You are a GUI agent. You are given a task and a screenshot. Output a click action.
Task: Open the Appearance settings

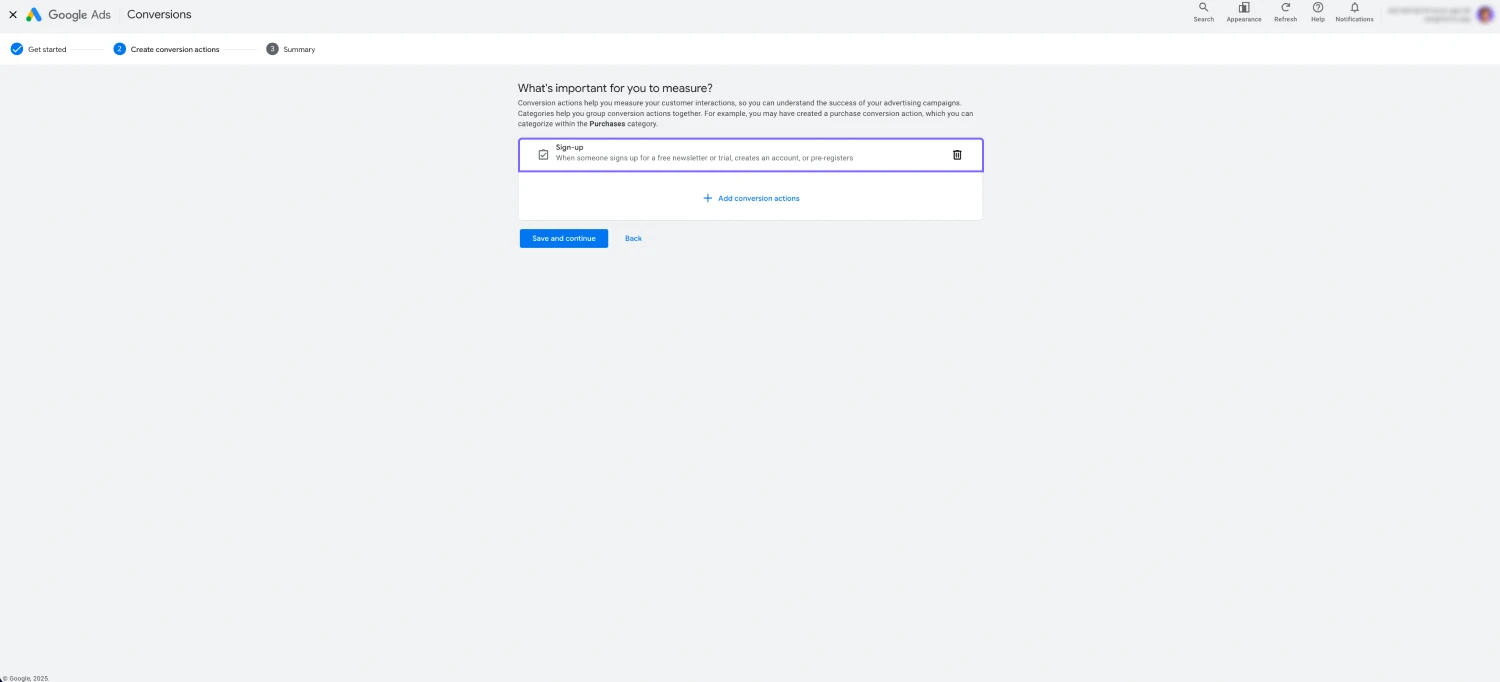point(1243,12)
